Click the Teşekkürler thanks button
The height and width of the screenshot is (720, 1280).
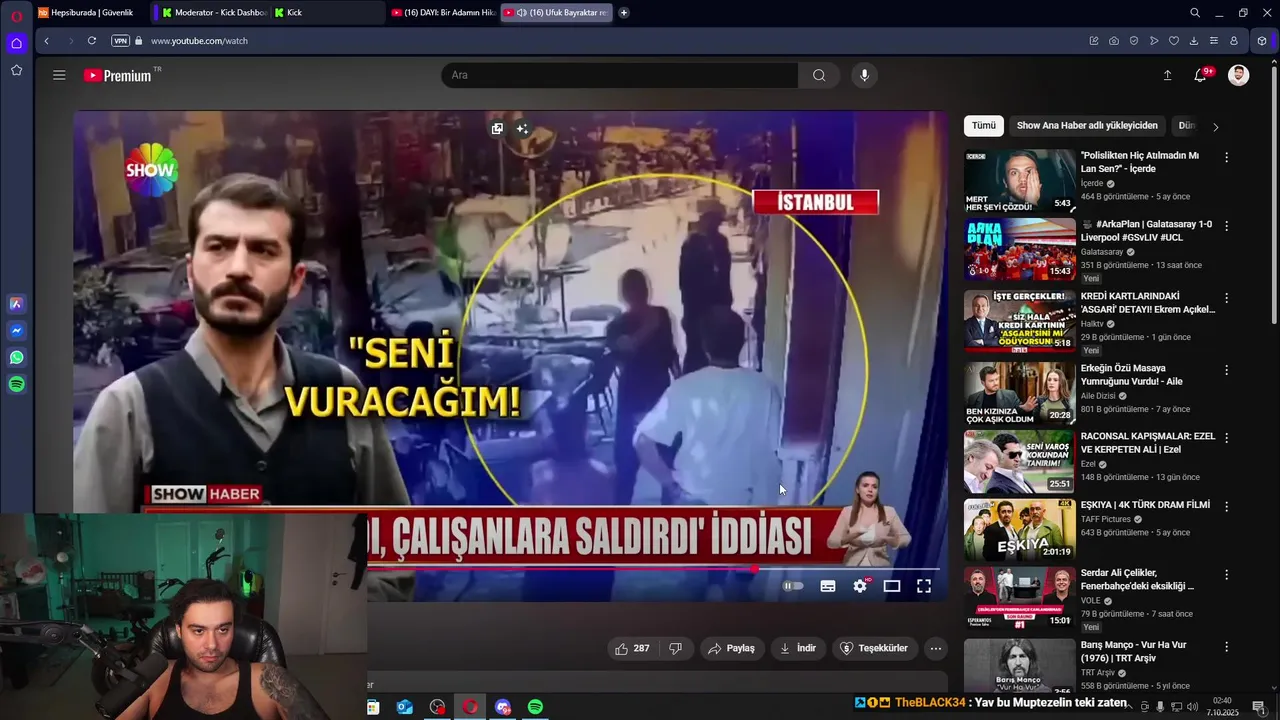(x=875, y=648)
